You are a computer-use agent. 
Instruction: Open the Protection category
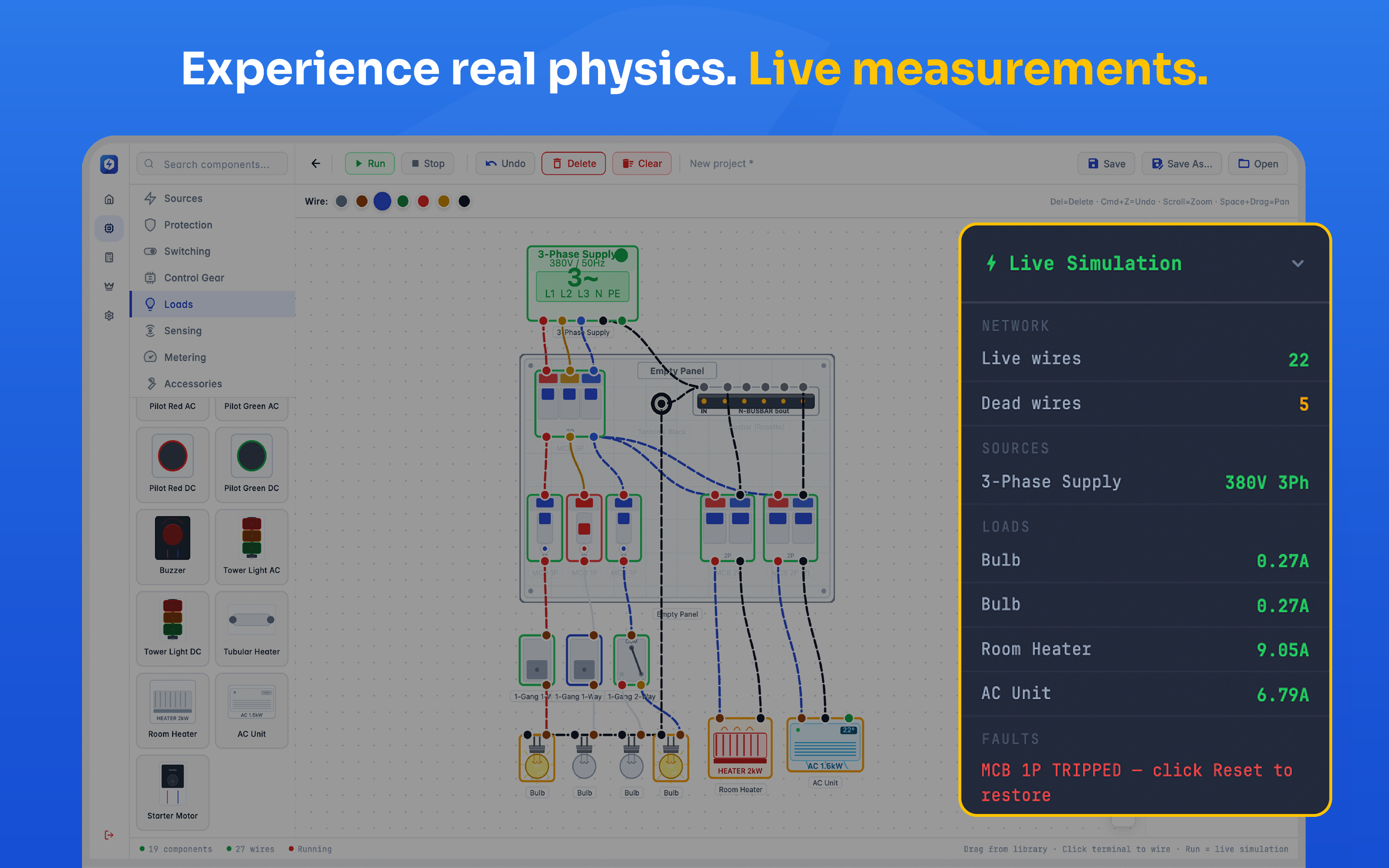coord(213,225)
